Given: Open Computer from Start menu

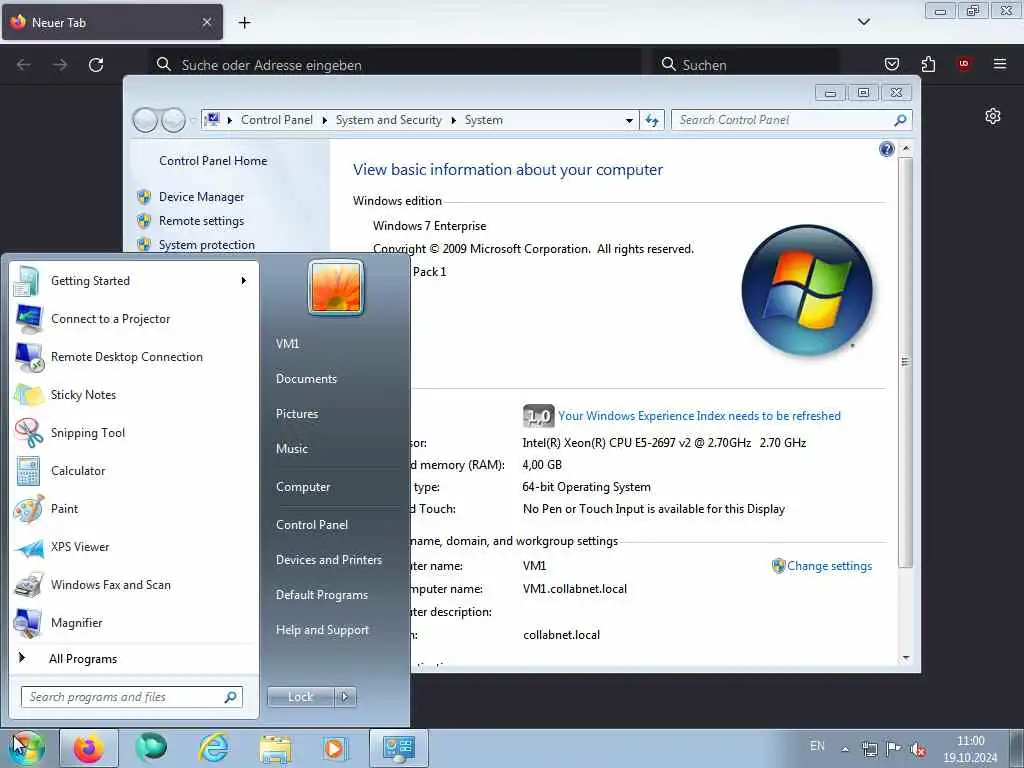Looking at the screenshot, I should click(x=302, y=487).
